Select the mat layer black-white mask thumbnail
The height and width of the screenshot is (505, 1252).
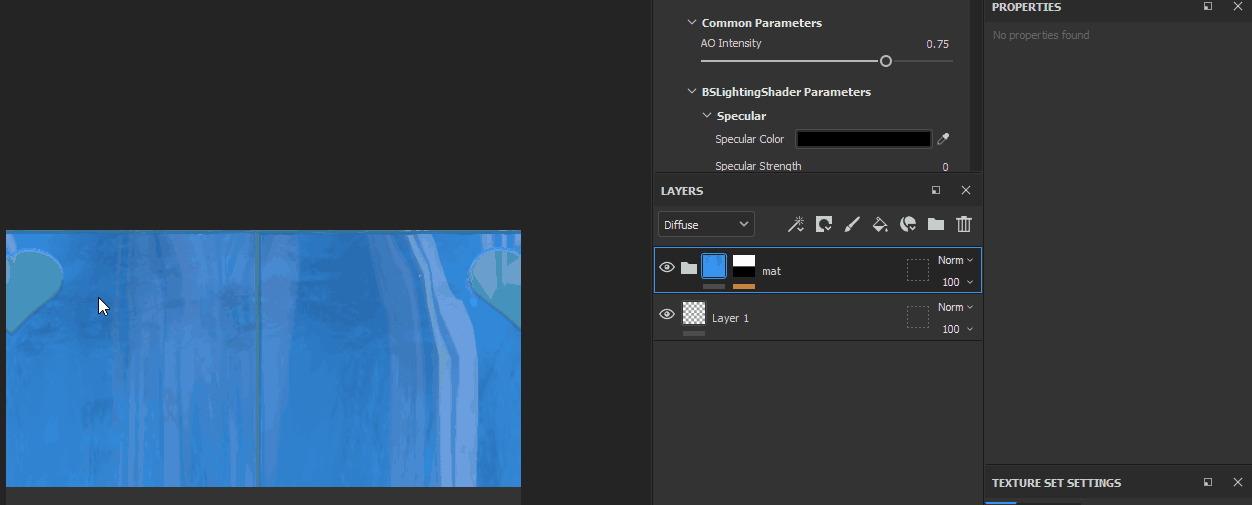744,266
